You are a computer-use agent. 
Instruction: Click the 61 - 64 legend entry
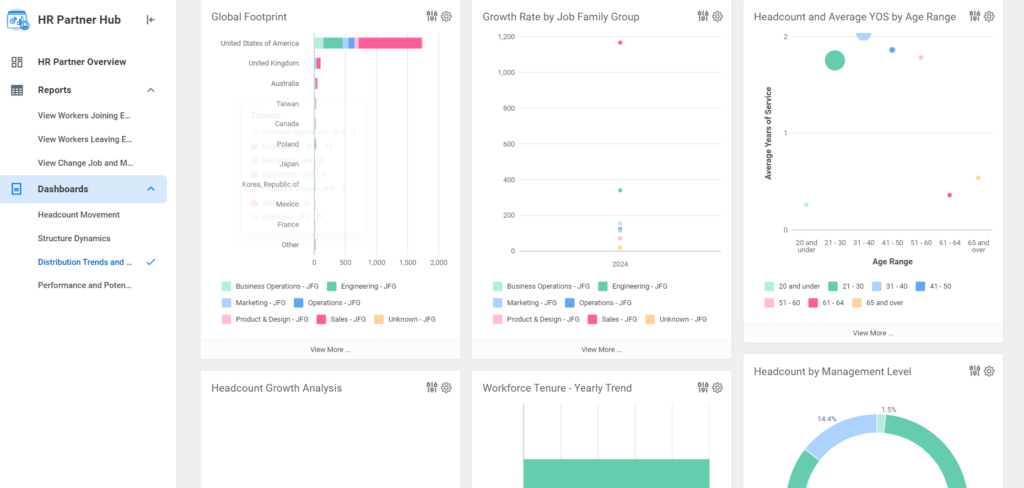826,303
